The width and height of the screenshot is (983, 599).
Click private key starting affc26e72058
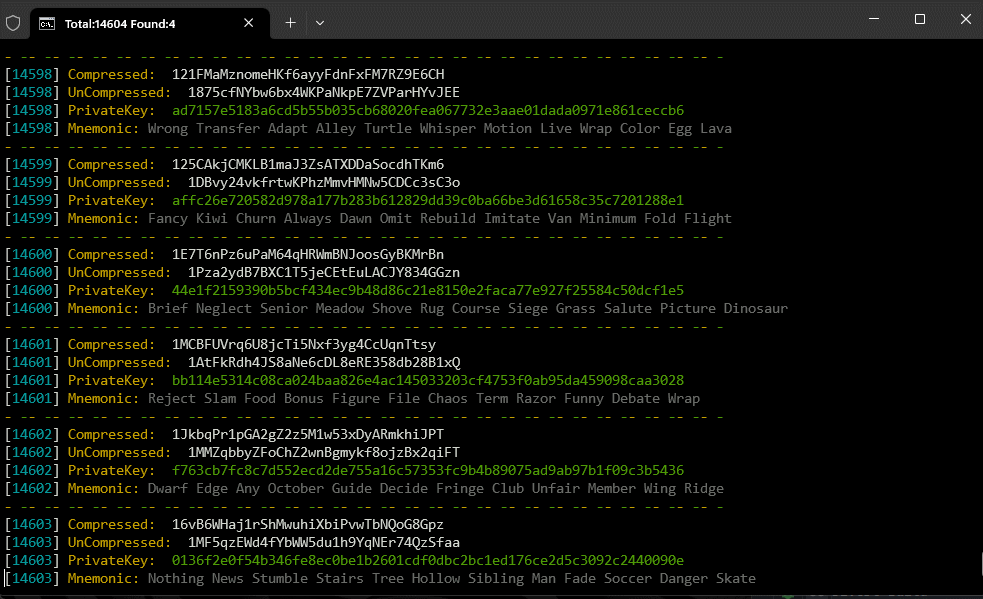click(x=428, y=201)
